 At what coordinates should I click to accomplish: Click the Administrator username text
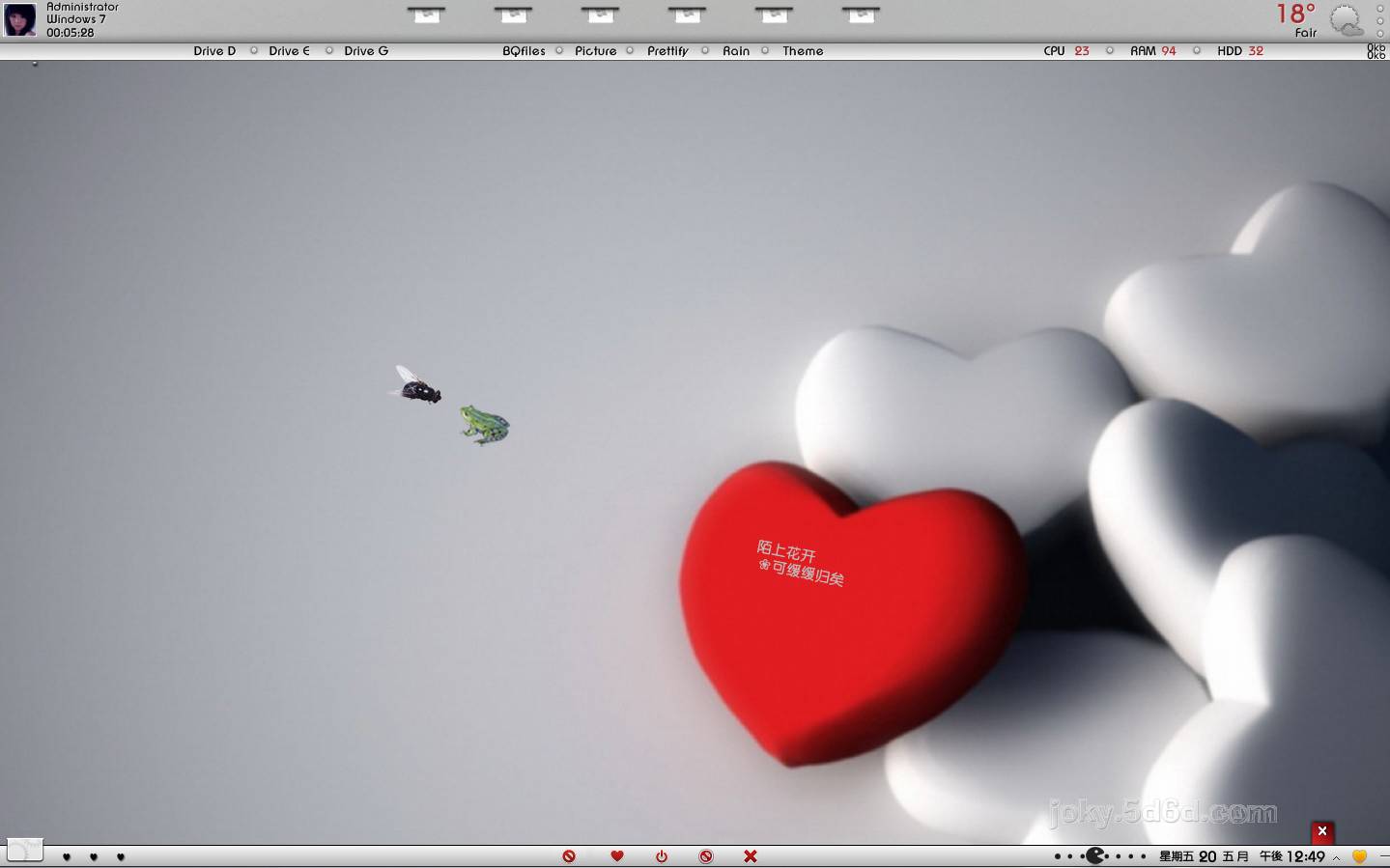[82, 7]
